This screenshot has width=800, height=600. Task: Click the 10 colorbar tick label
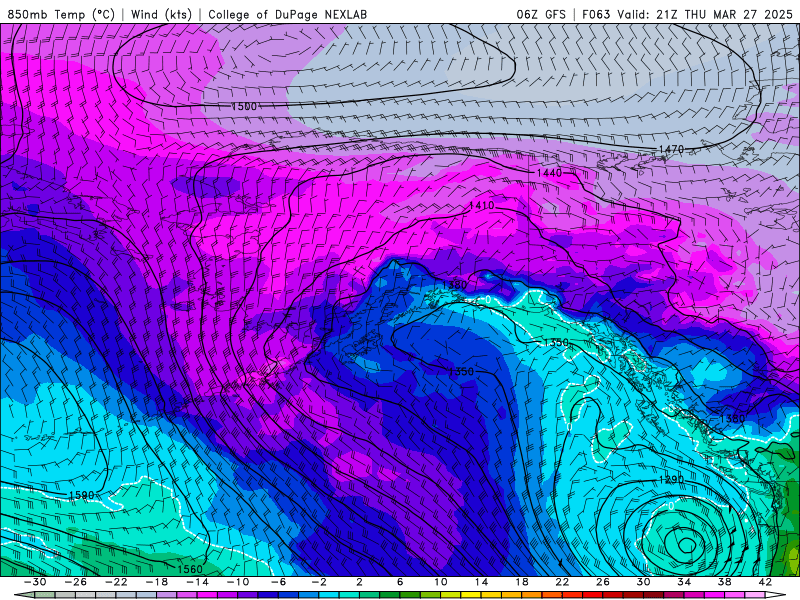[x=440, y=582]
